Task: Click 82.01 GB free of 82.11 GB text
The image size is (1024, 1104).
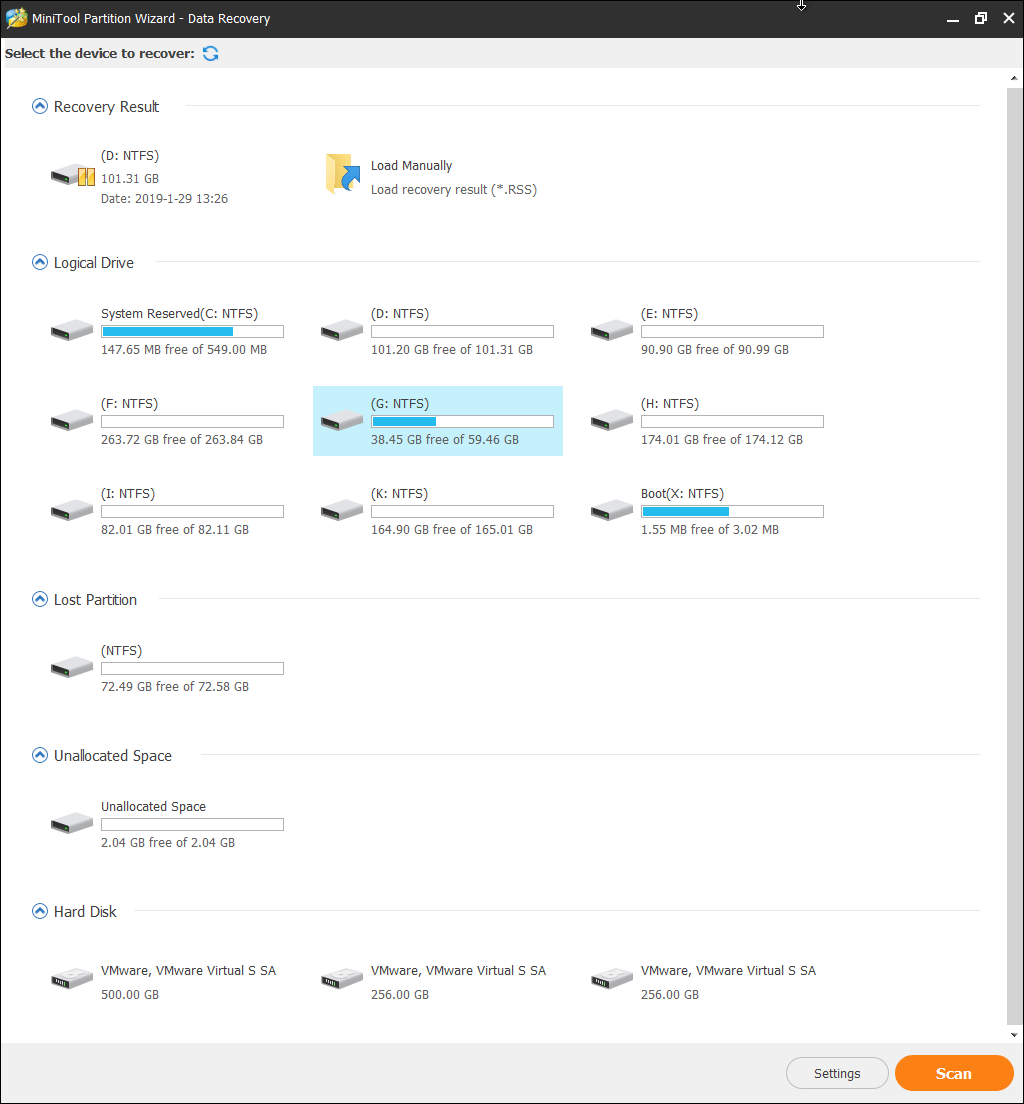Action: 175,529
